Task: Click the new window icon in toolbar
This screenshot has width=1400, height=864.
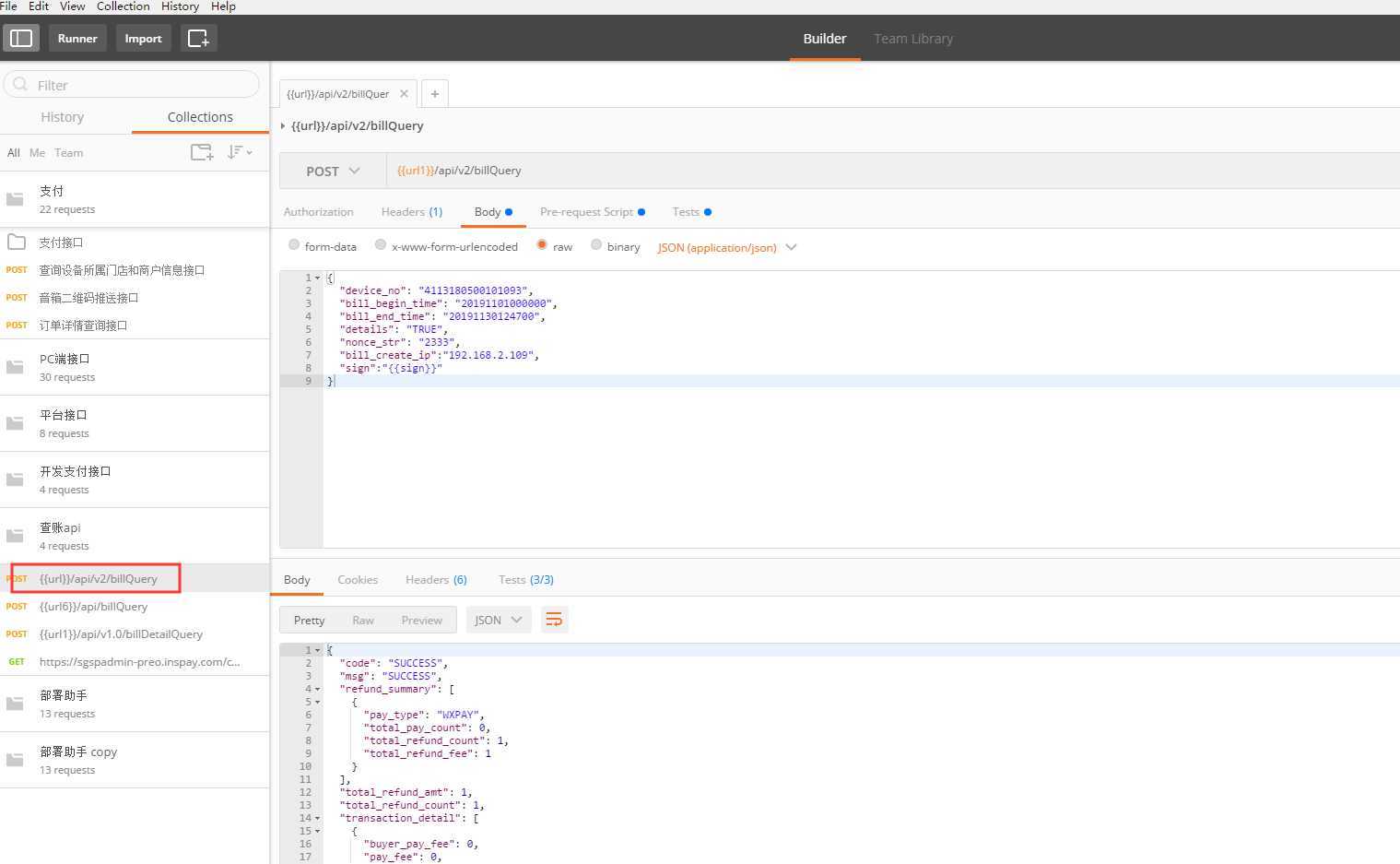Action: [x=198, y=38]
